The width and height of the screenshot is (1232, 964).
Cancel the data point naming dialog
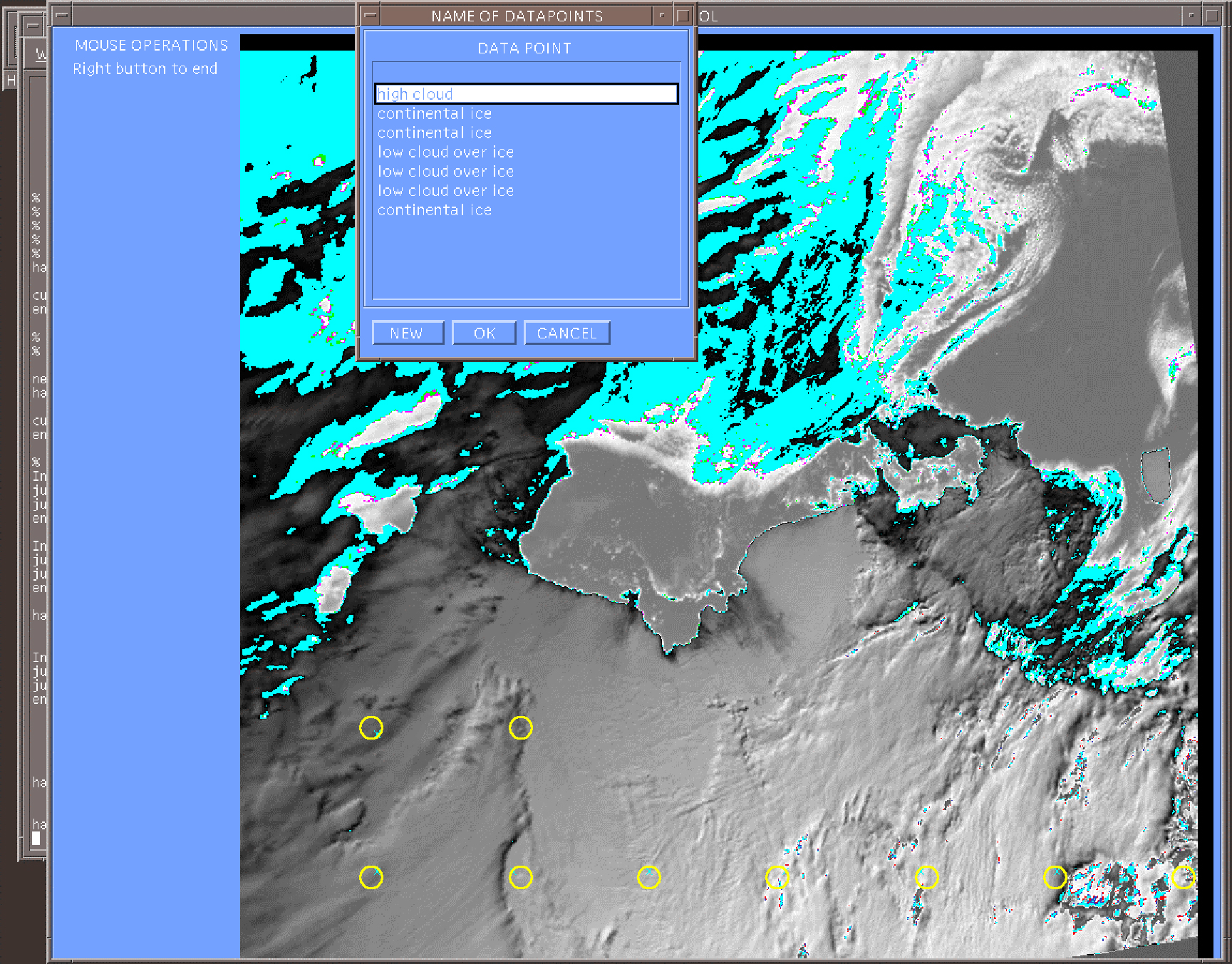(566, 333)
